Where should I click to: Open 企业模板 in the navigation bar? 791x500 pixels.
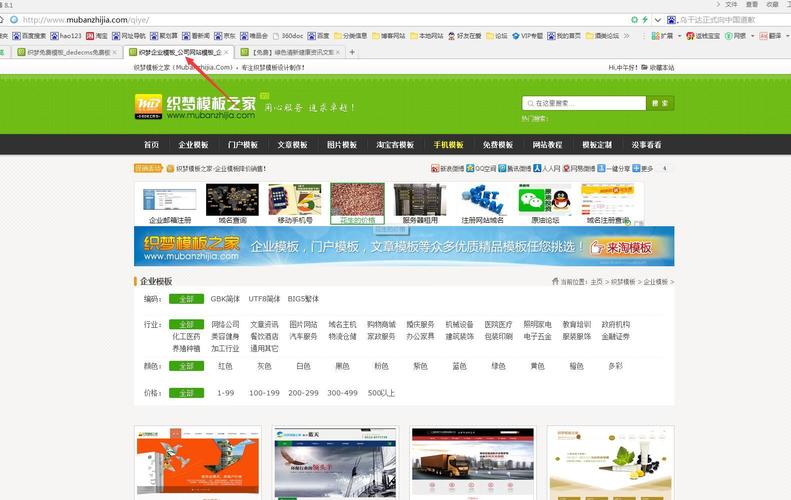[193, 144]
